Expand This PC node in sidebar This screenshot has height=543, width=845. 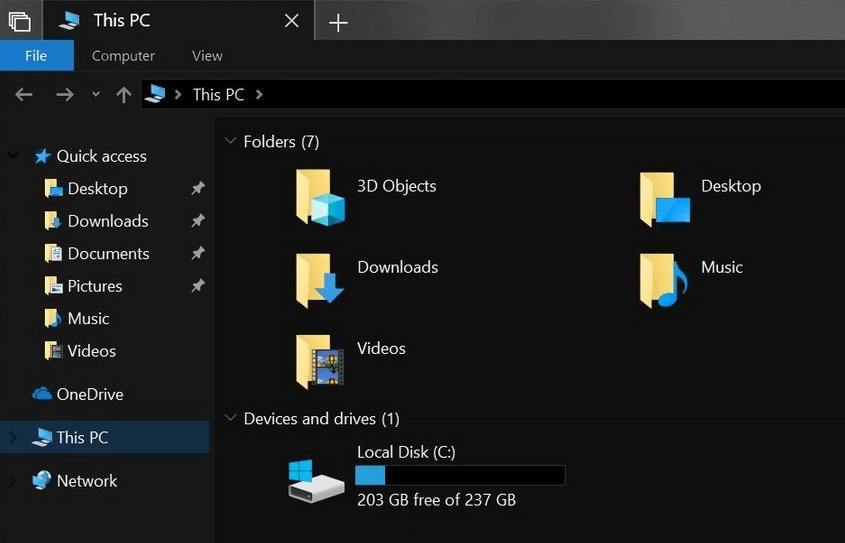[13, 437]
